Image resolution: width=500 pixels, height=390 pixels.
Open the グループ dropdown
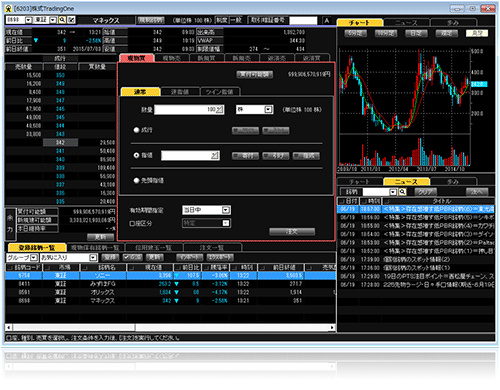[x=33, y=258]
